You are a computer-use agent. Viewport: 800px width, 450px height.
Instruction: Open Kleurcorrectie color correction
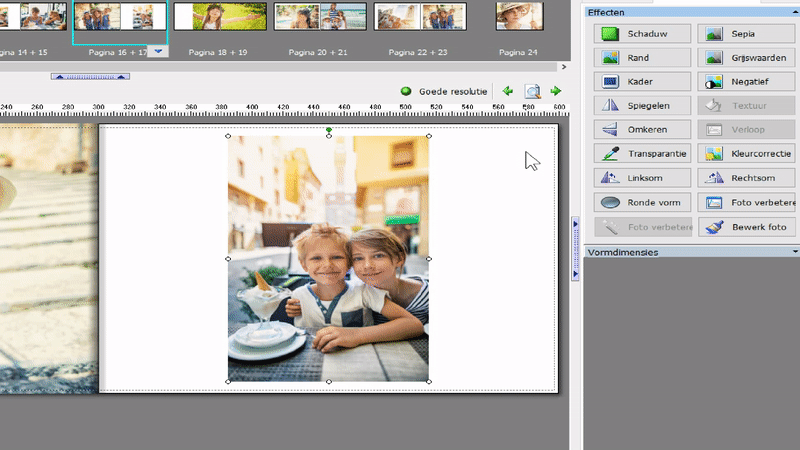tap(747, 154)
